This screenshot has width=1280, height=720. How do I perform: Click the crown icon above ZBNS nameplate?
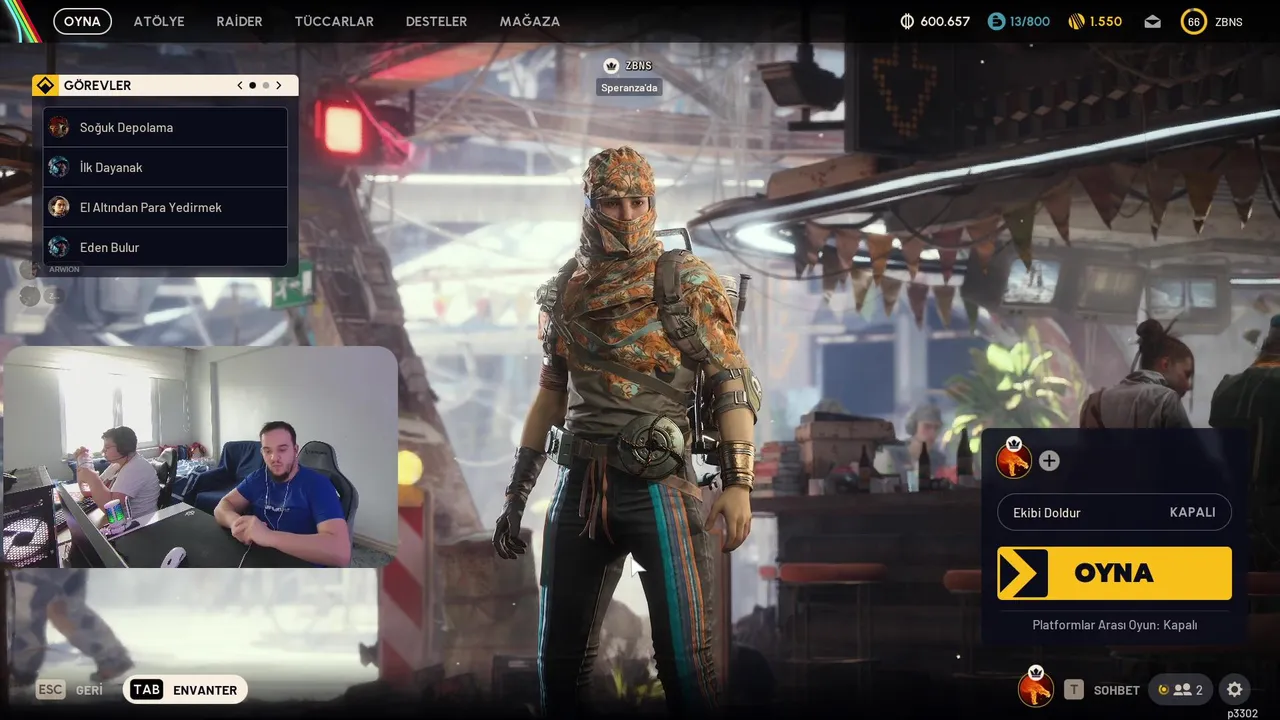click(611, 66)
